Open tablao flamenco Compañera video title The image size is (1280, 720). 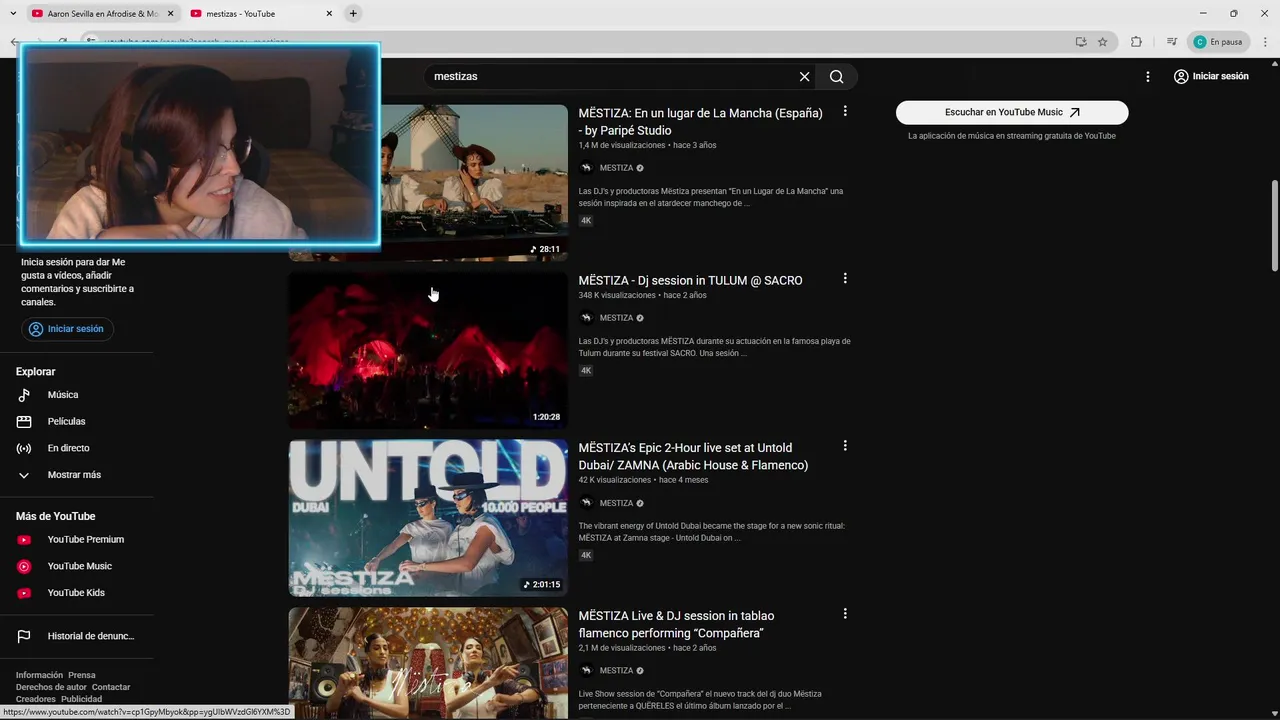click(x=676, y=624)
